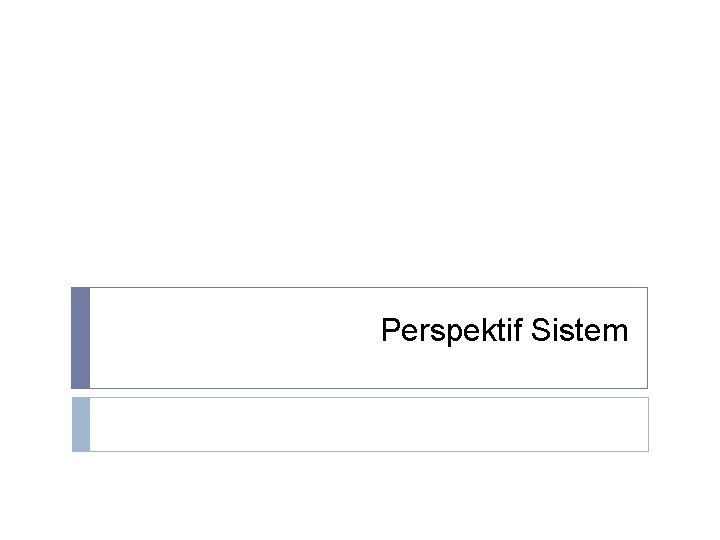Image resolution: width=720 pixels, height=540 pixels.
Task: Click the top of the dark accent bar
Action: point(81,294)
